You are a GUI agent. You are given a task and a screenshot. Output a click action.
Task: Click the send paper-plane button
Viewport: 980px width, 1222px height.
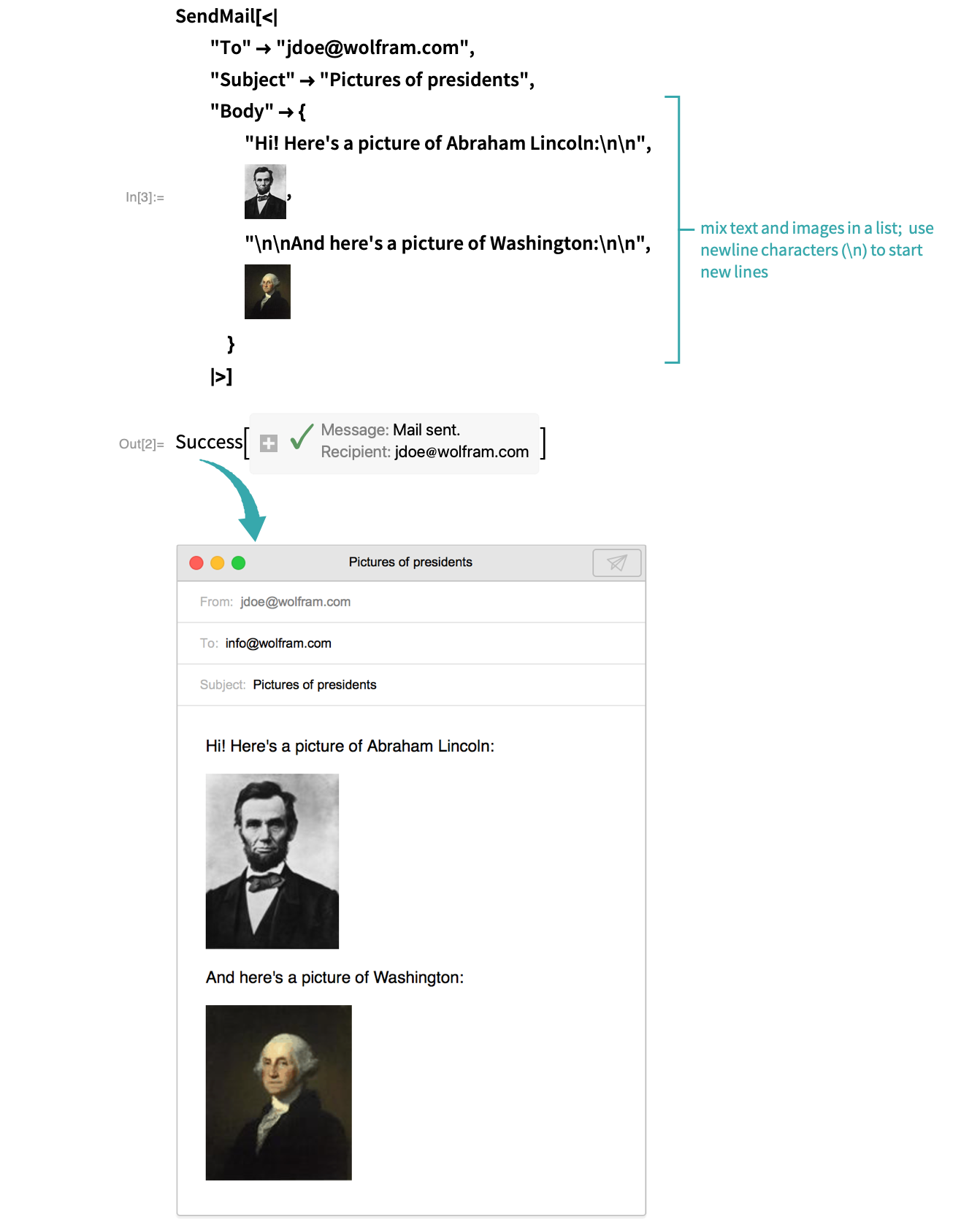(617, 562)
